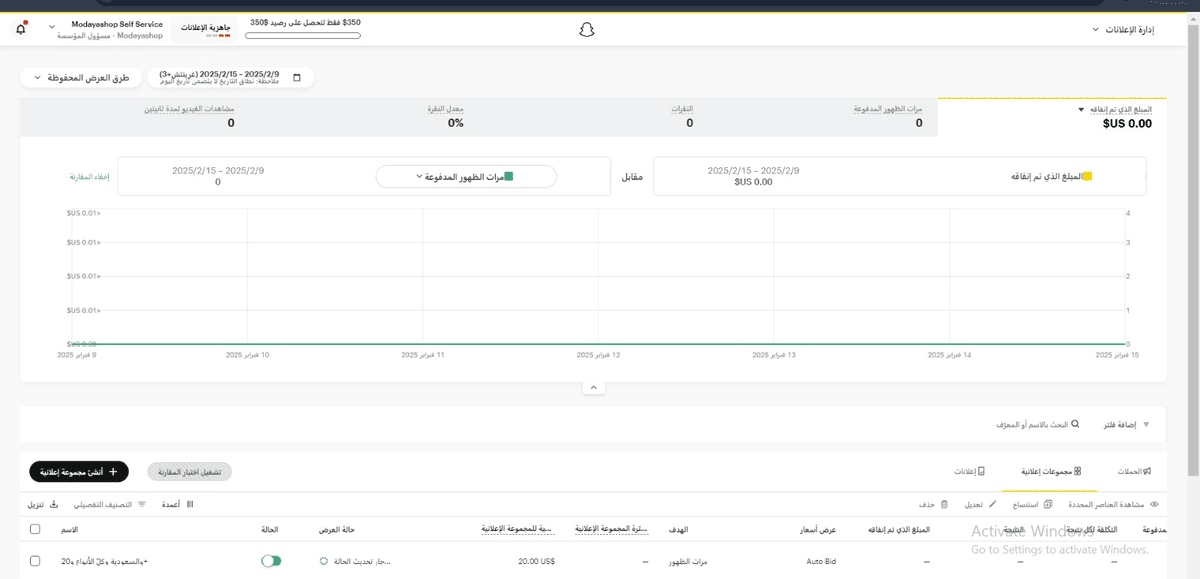Screen dimensions: 1200x579
Task: Select the Columns (أعمدة) icon
Action: click(x=189, y=504)
